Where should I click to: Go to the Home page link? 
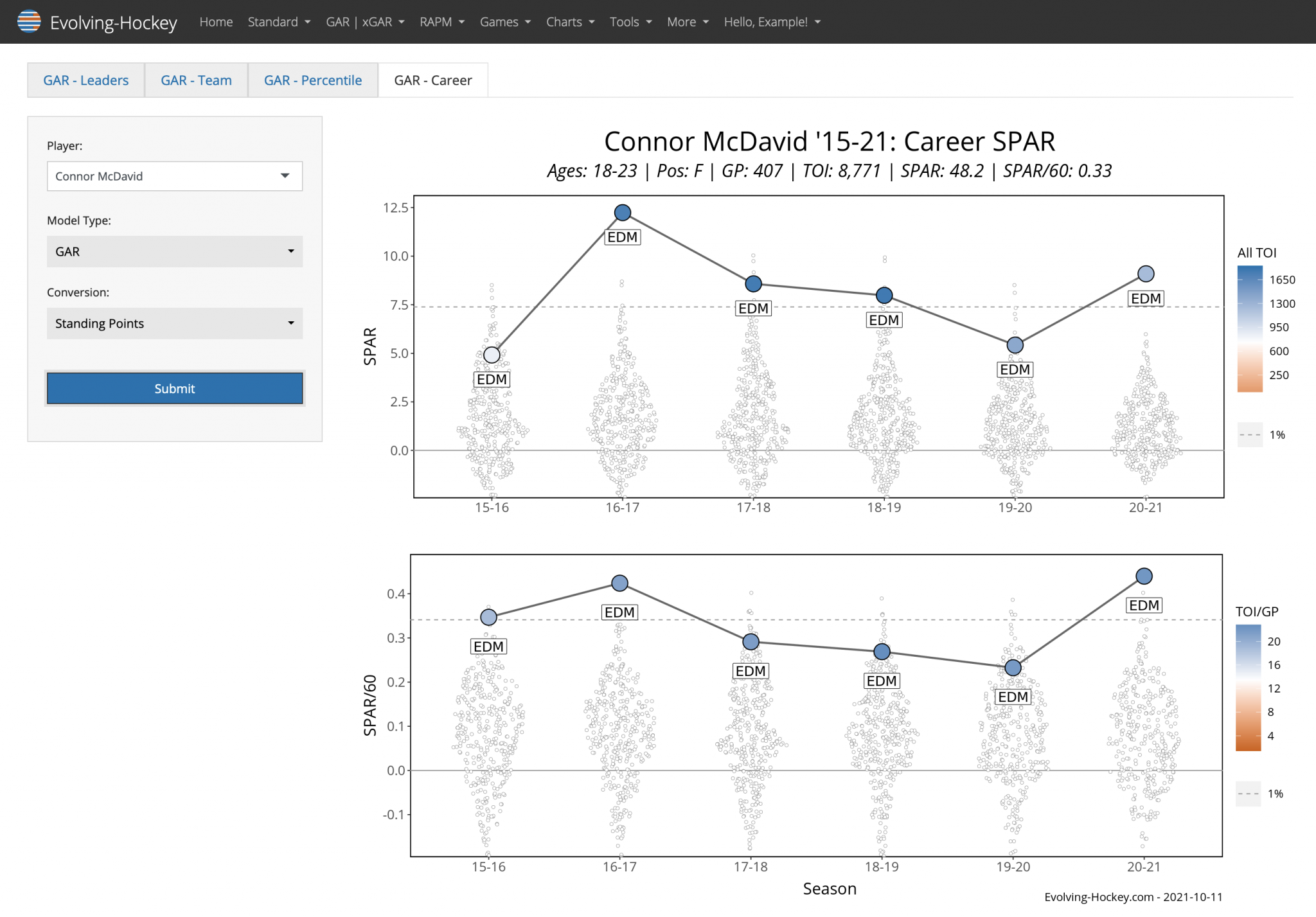coord(216,22)
